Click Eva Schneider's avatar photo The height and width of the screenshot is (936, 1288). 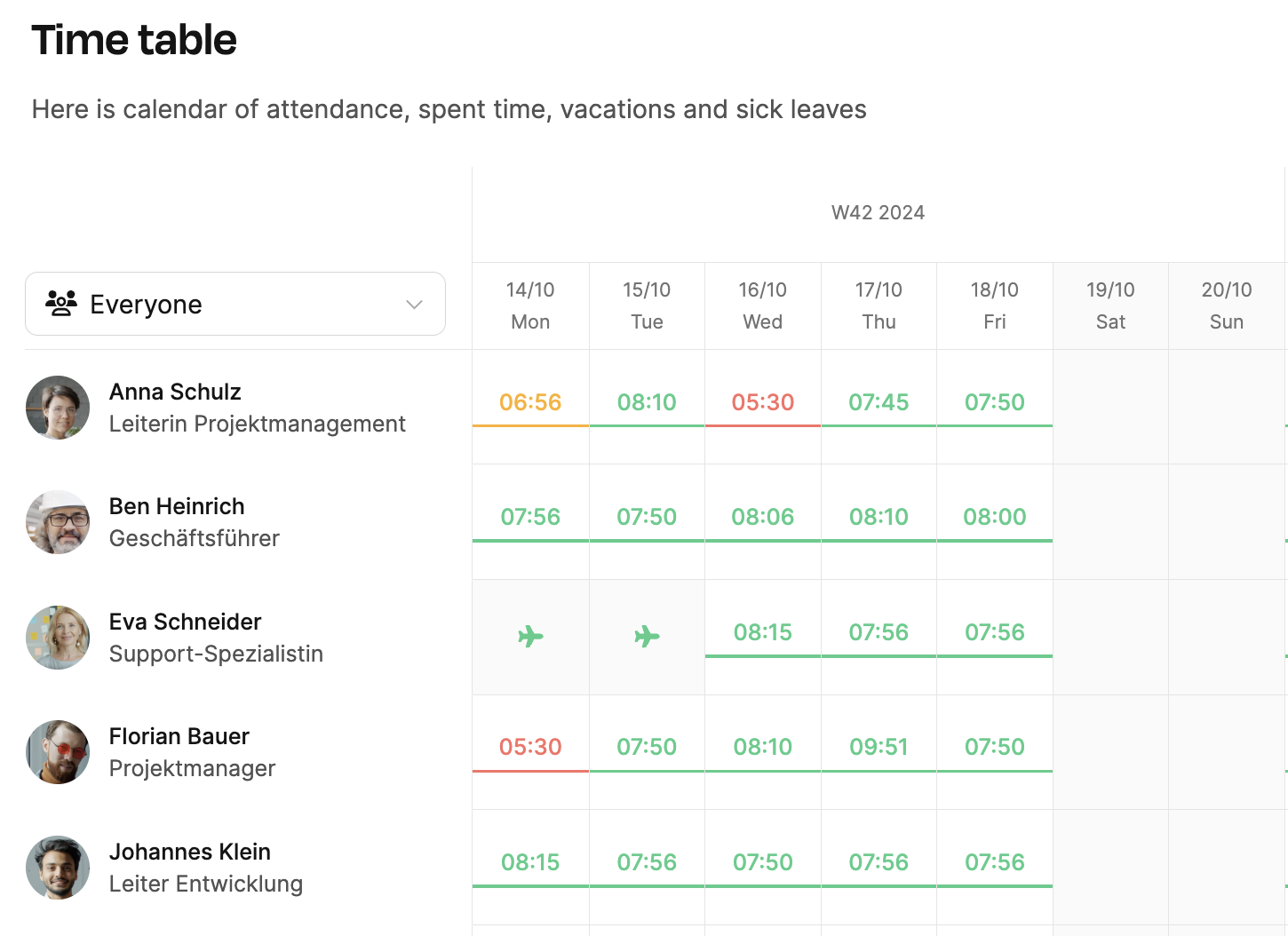point(58,638)
